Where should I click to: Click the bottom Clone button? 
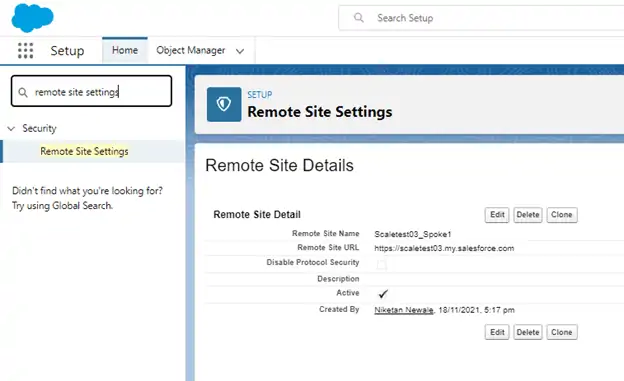[x=562, y=332]
